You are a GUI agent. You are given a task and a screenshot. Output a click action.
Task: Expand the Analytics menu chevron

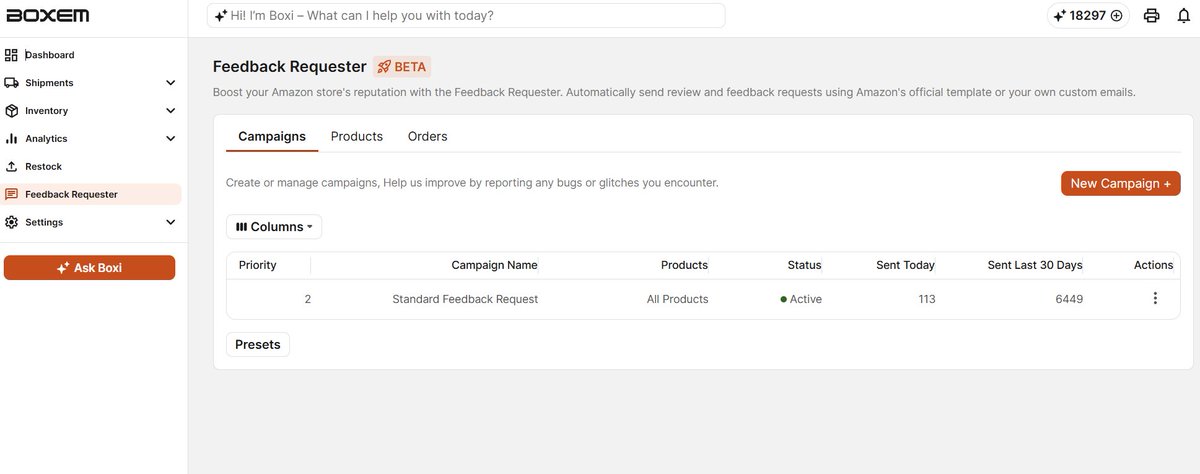point(170,139)
